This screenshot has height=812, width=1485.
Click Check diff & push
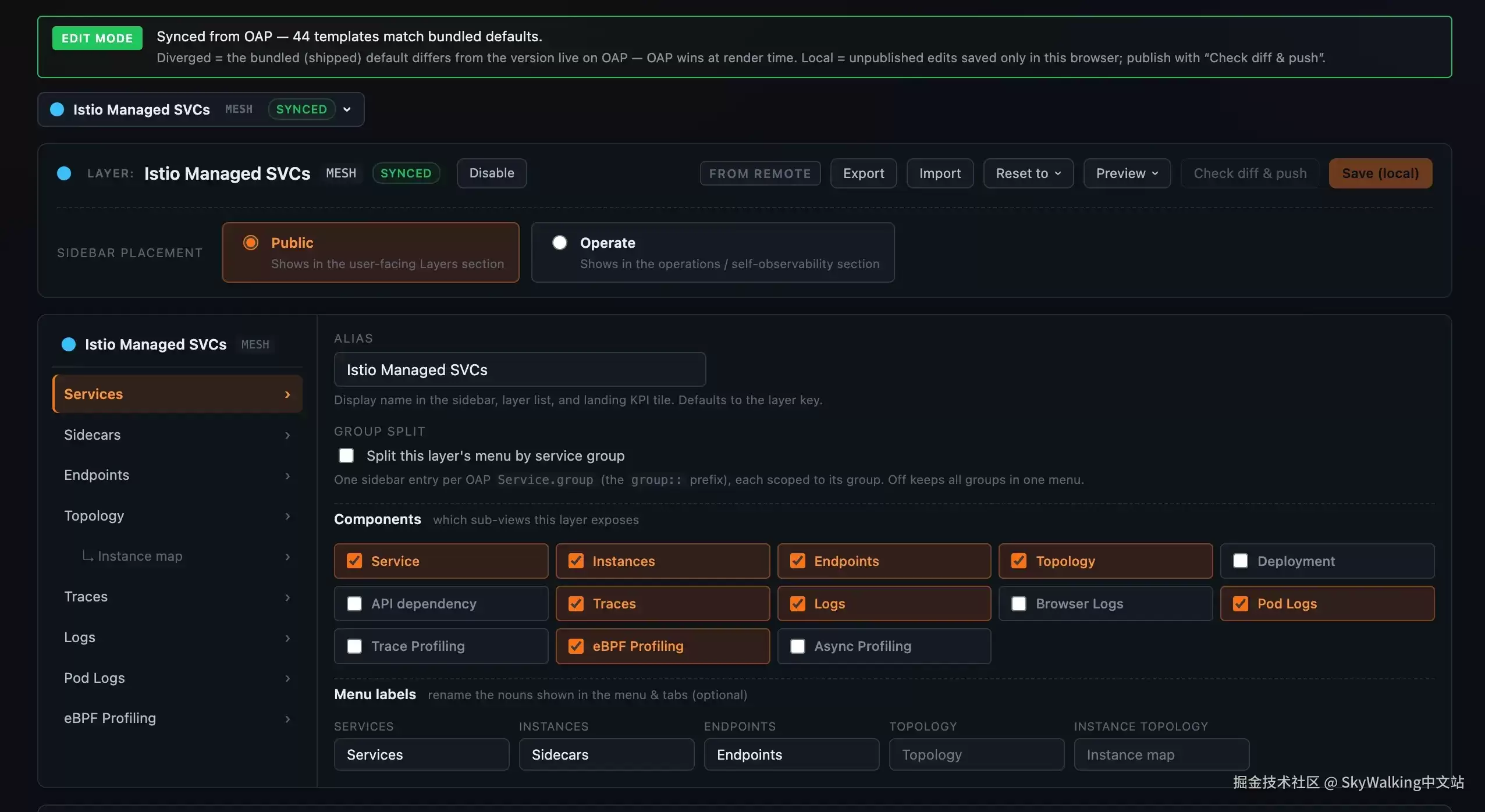click(x=1250, y=173)
